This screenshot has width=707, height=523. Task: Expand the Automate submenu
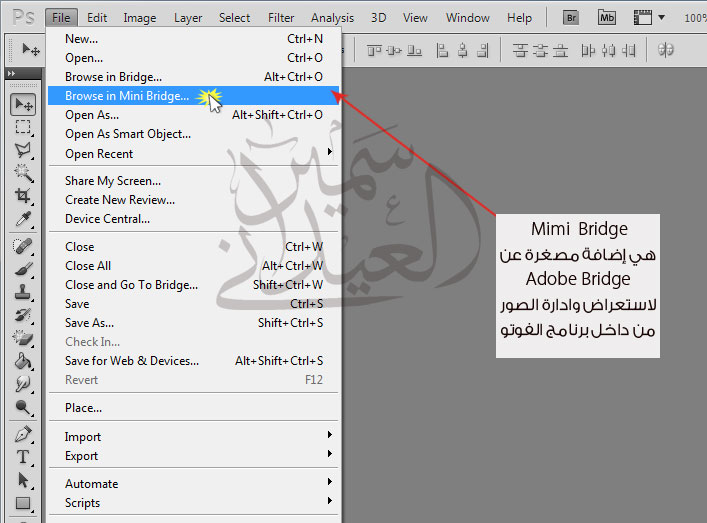(x=193, y=483)
